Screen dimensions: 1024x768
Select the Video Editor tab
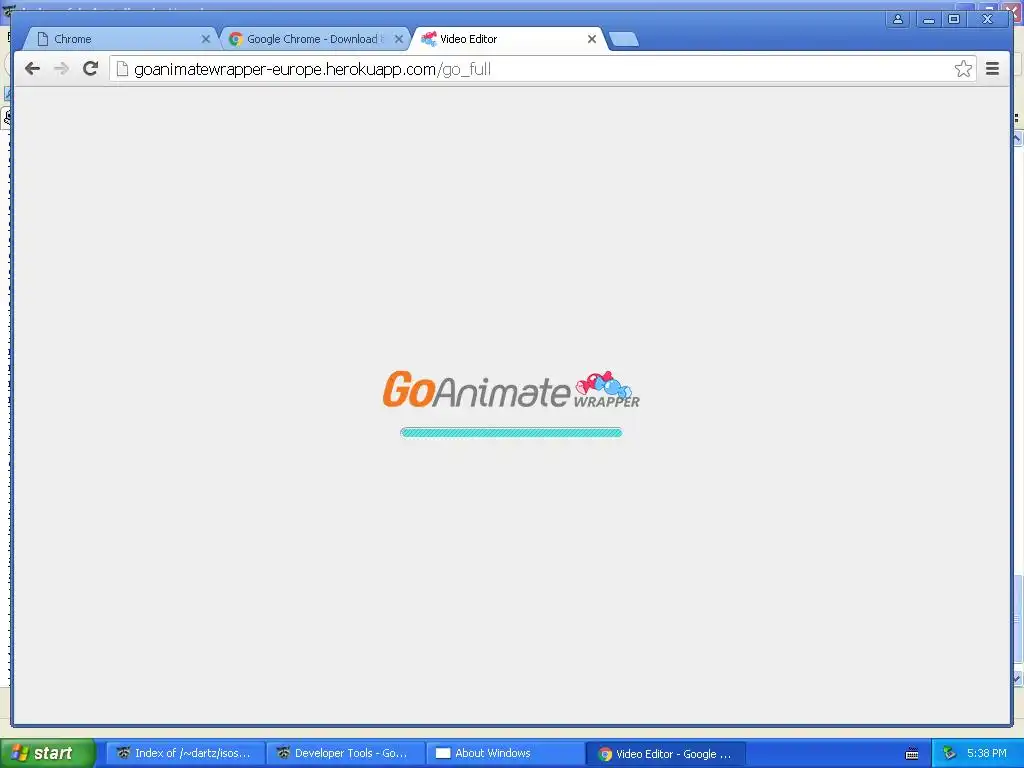(x=506, y=39)
